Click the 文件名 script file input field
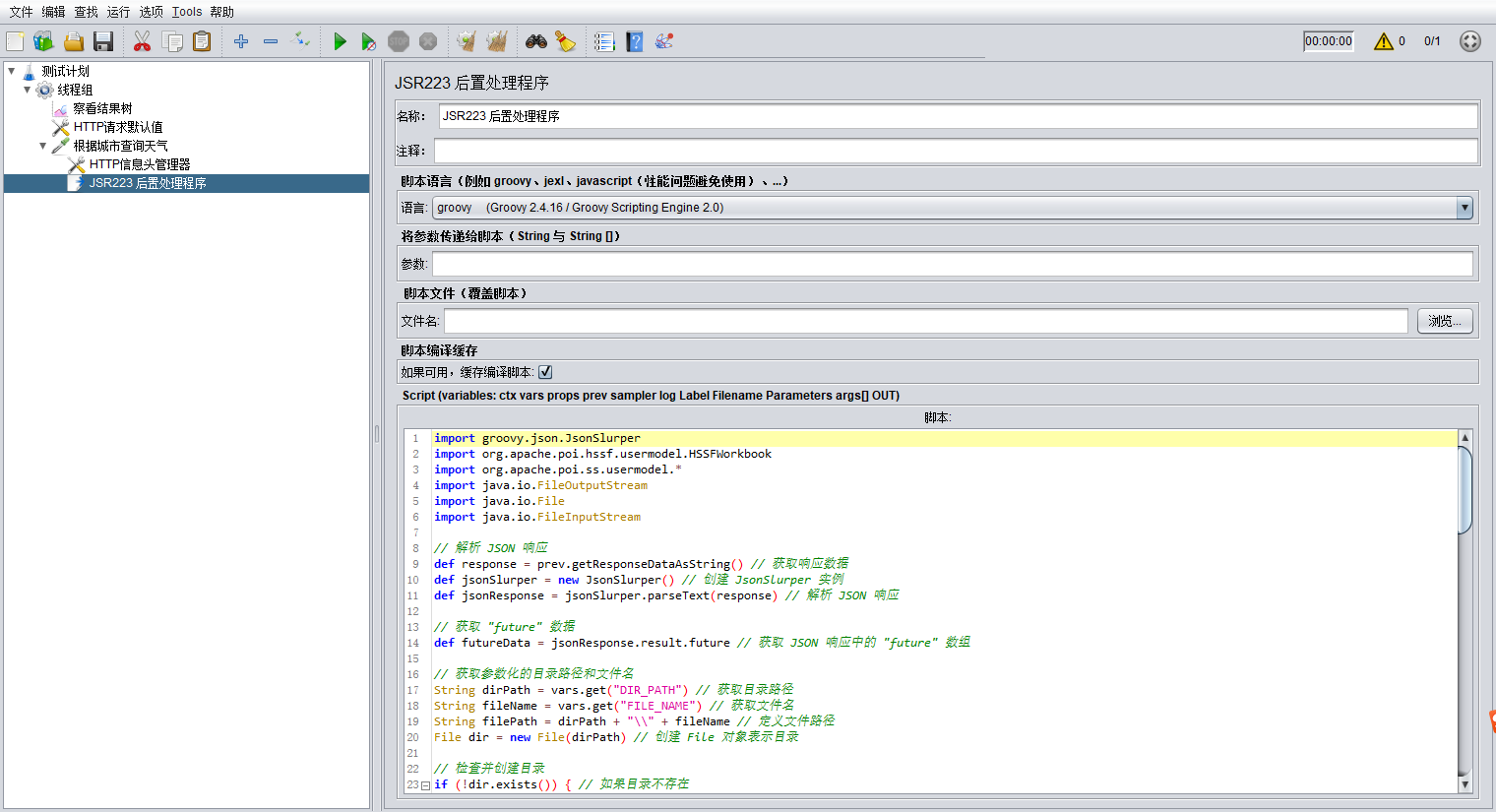 [x=926, y=321]
